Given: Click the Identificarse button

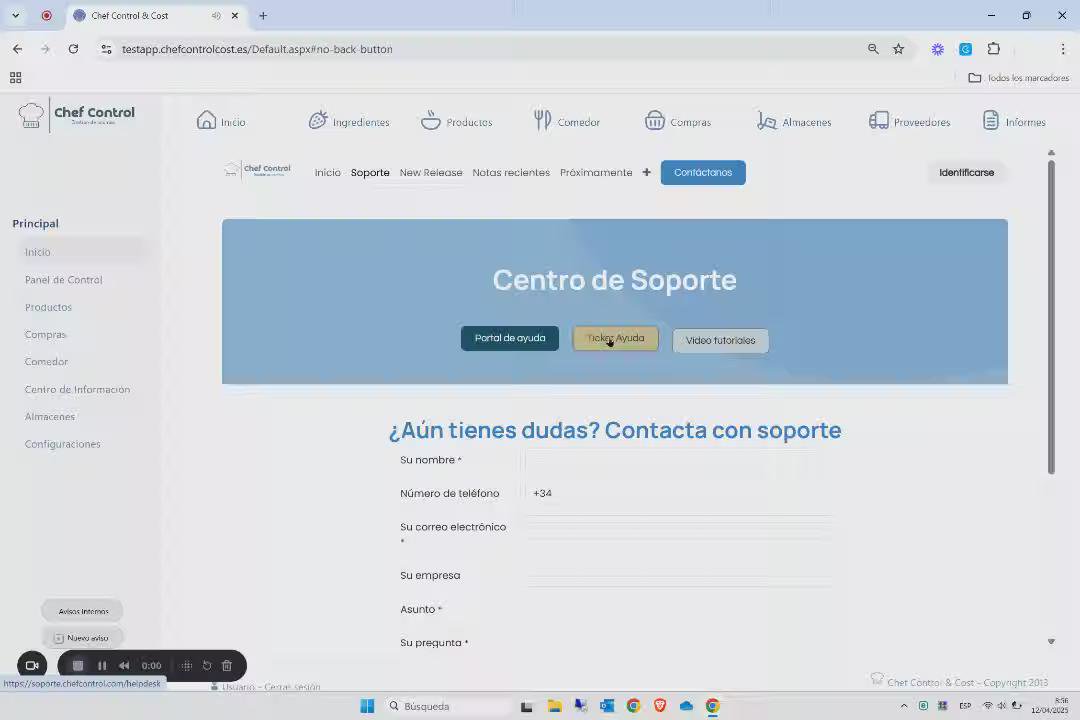Looking at the screenshot, I should (x=966, y=172).
